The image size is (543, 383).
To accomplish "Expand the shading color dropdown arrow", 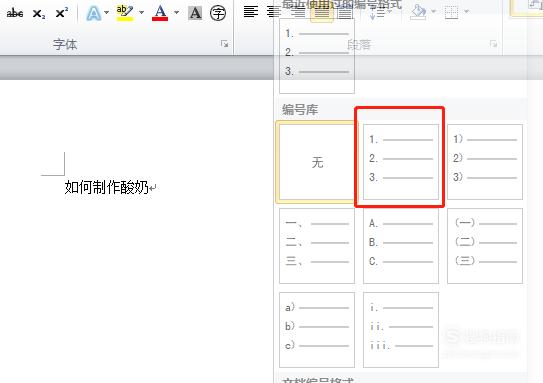I will pos(433,12).
